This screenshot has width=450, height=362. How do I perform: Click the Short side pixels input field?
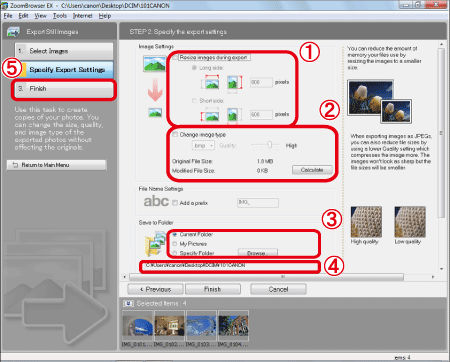tap(261, 114)
